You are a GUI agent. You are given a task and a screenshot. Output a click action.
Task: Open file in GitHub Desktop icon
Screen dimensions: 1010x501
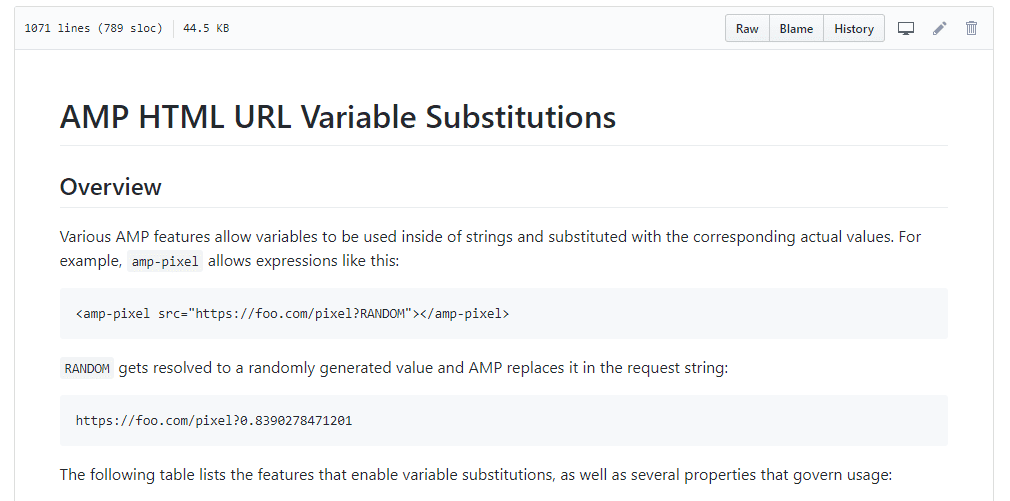pyautogui.click(x=906, y=29)
